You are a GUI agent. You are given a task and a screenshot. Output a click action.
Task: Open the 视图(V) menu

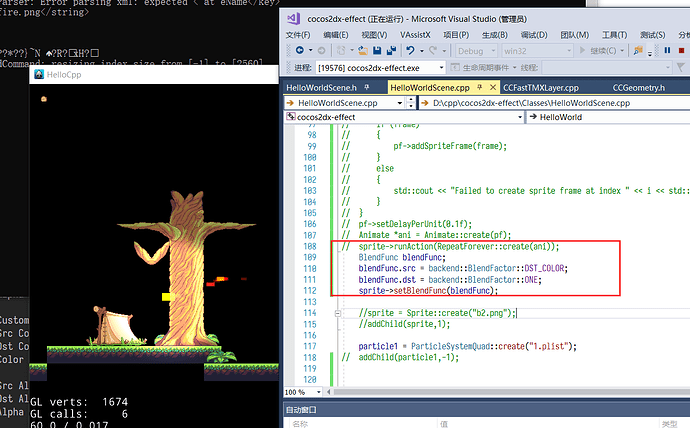pyautogui.click(x=374, y=35)
